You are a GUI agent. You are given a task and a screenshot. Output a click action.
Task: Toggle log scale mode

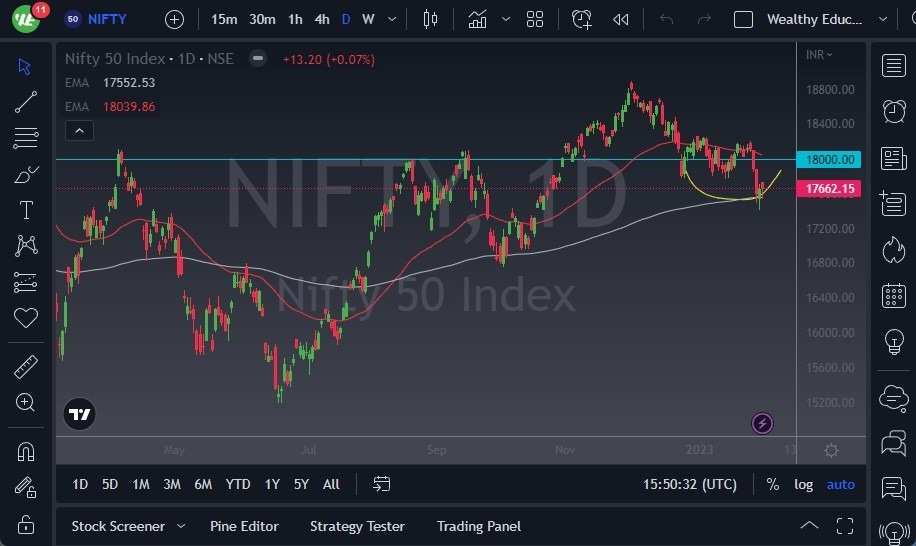click(803, 484)
